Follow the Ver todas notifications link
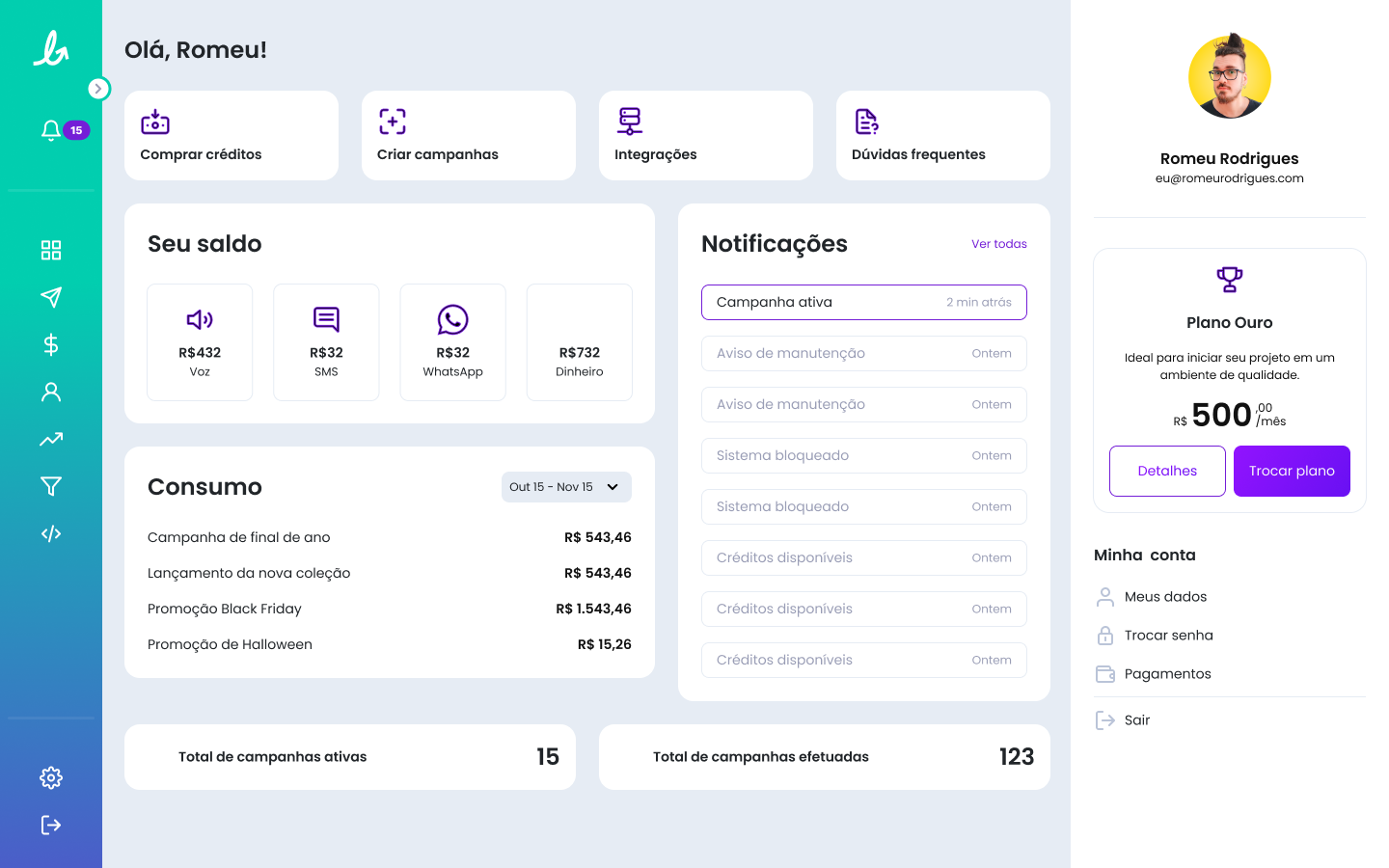 (x=998, y=244)
